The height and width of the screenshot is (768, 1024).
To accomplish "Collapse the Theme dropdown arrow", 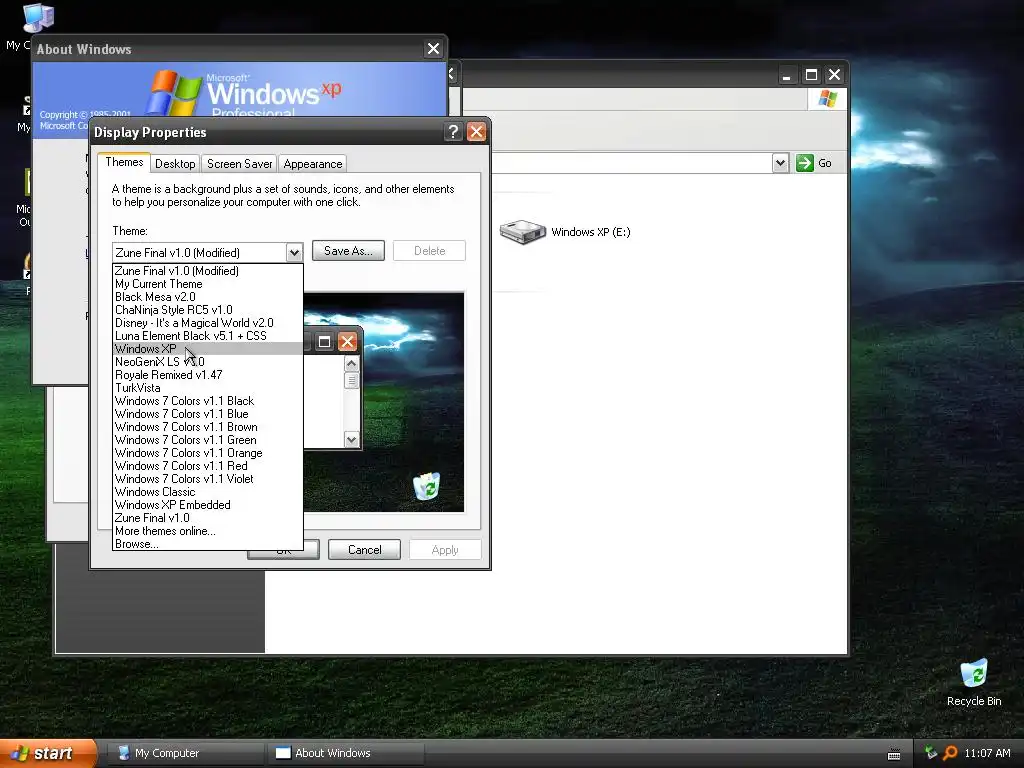I will click(294, 252).
